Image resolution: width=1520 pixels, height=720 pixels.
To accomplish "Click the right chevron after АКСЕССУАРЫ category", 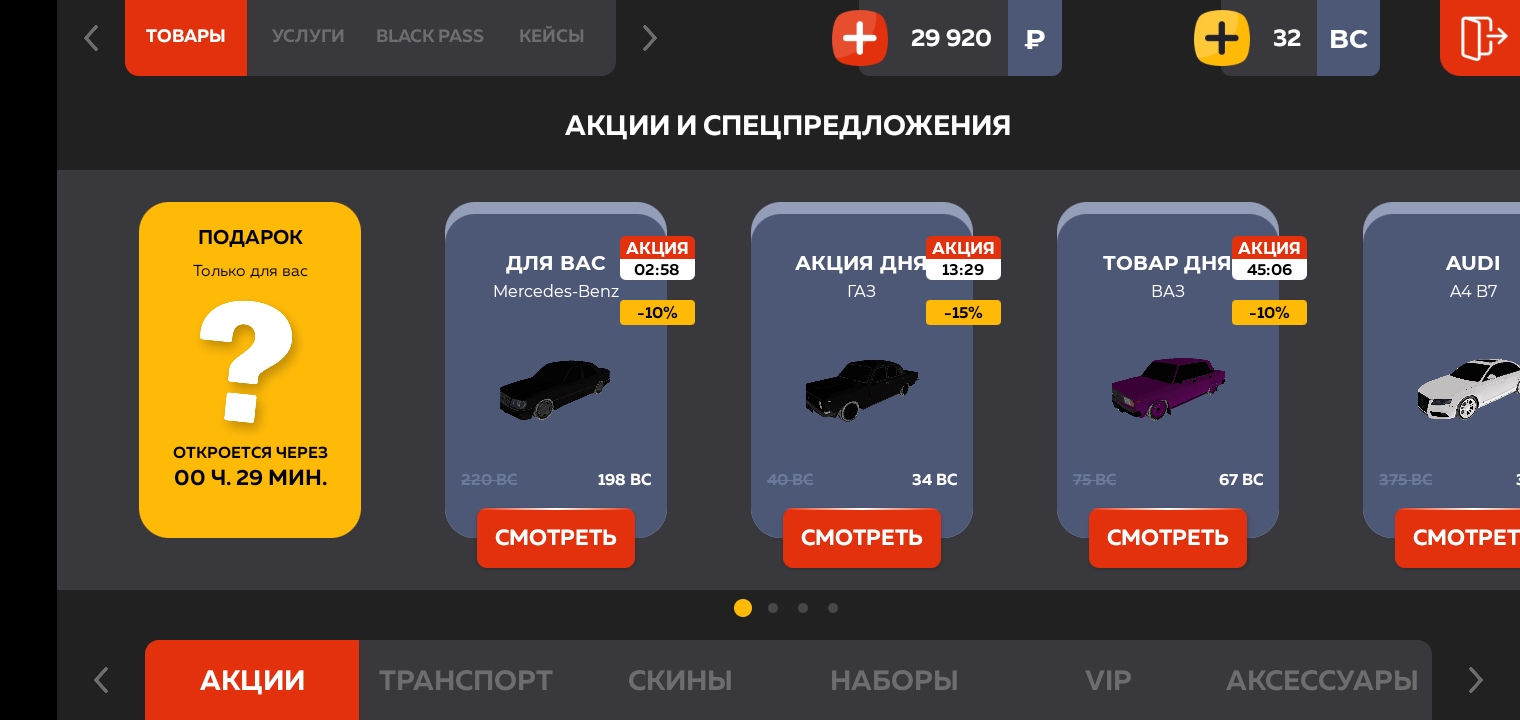I will (1475, 680).
